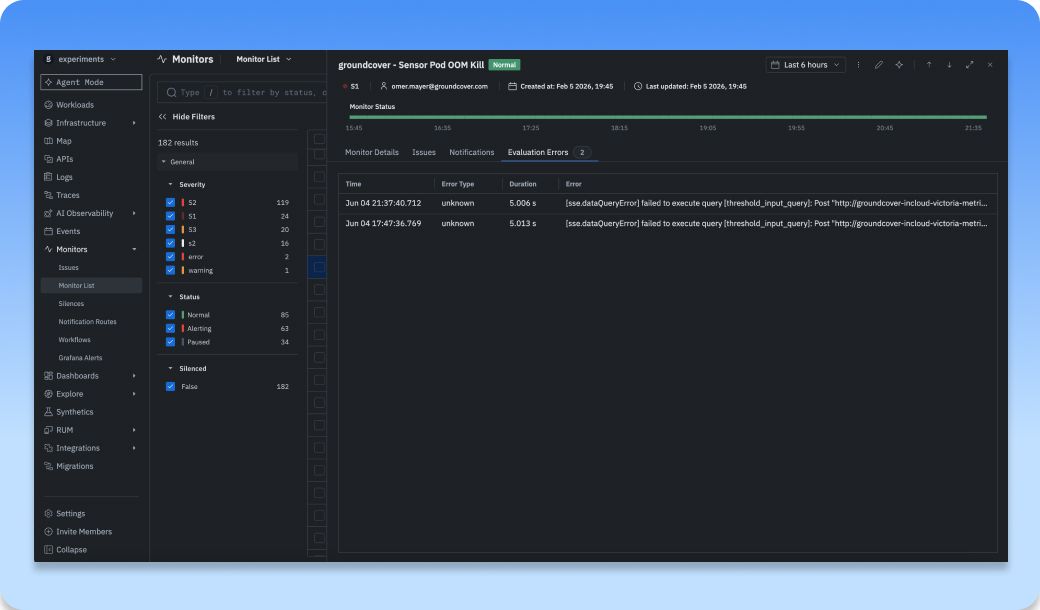The width and height of the screenshot is (1040, 610).
Task: Switch to the Notifications tab
Action: pos(472,152)
